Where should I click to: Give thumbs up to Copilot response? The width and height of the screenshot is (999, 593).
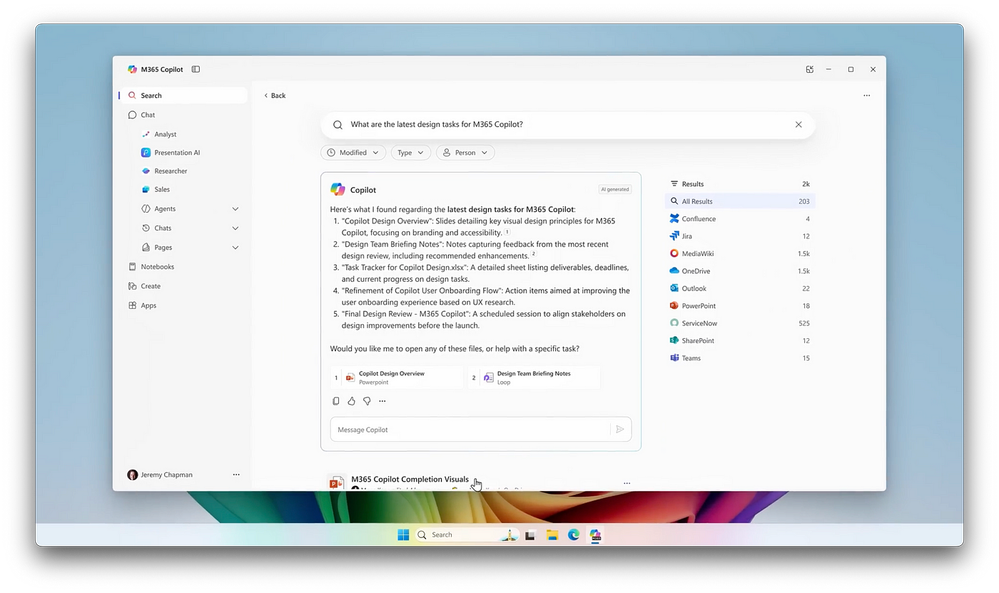[x=351, y=401]
